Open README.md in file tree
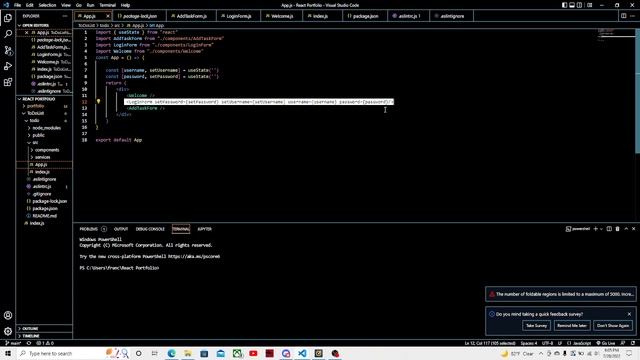Screen dimensions: 640x360 (x=44, y=216)
